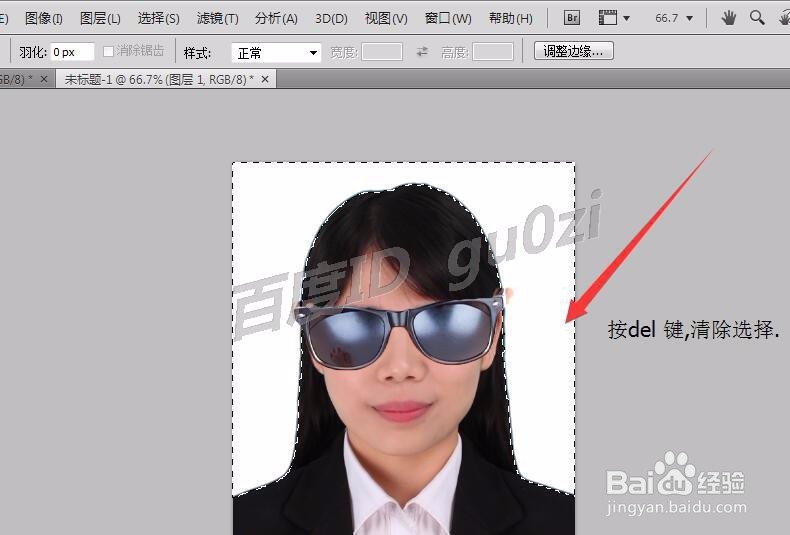
Task: Select the Zoom magnifier tool icon
Action: point(757,18)
